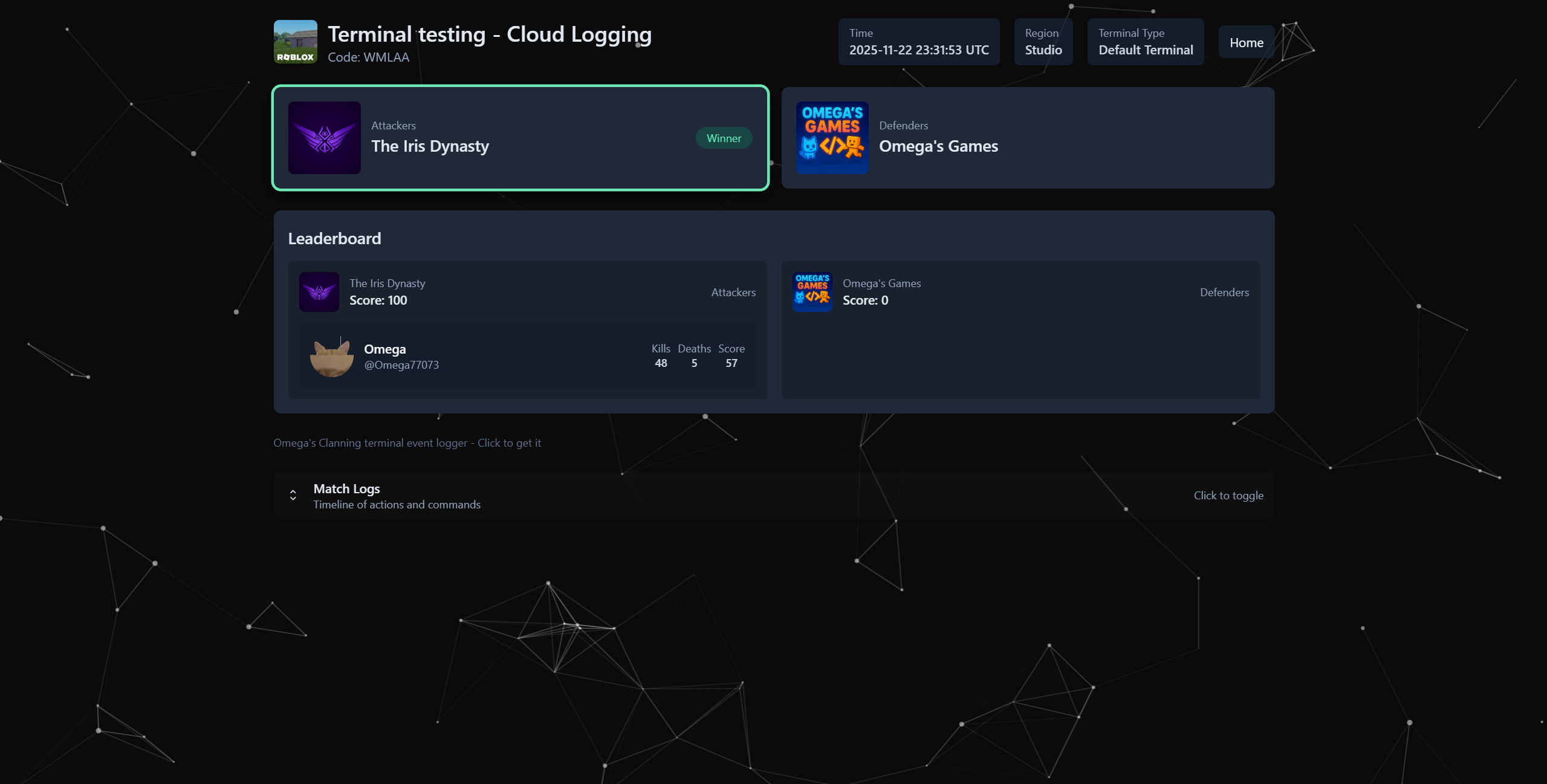Screen dimensions: 1547x784
Task: Click the Roblox game thumbnail icon
Action: pos(295,42)
